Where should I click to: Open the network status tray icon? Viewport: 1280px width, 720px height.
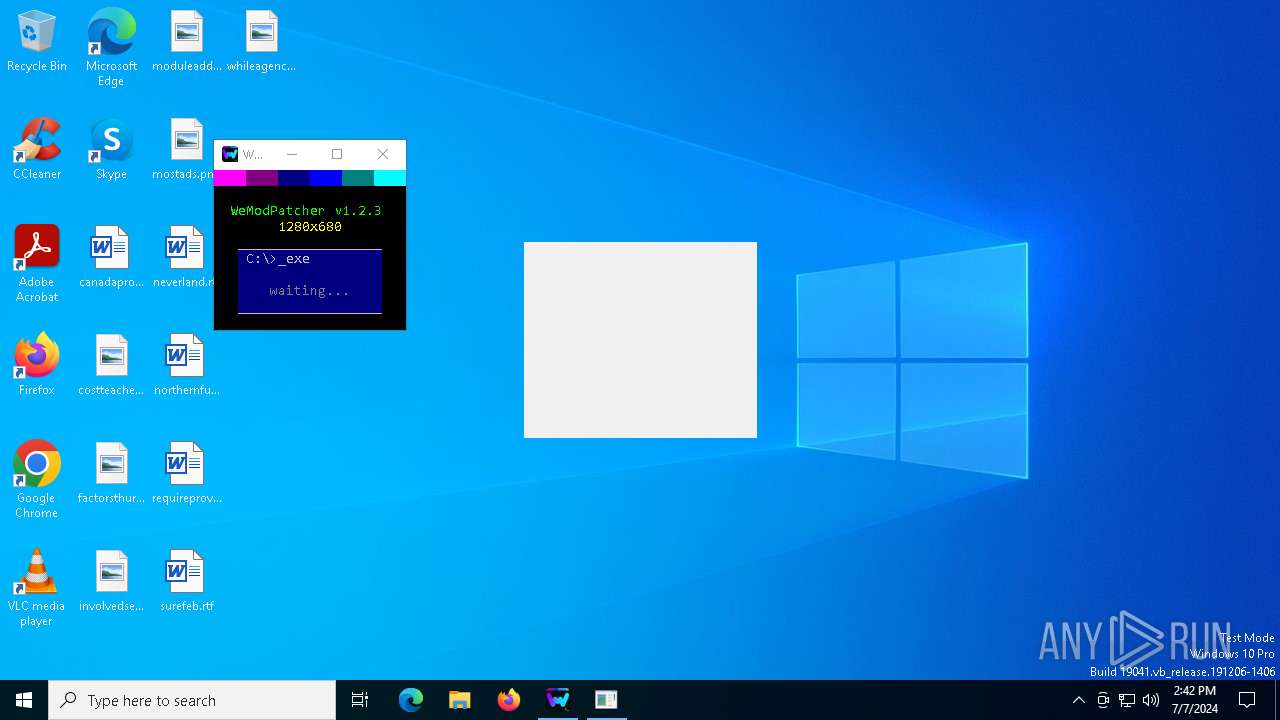1127,700
